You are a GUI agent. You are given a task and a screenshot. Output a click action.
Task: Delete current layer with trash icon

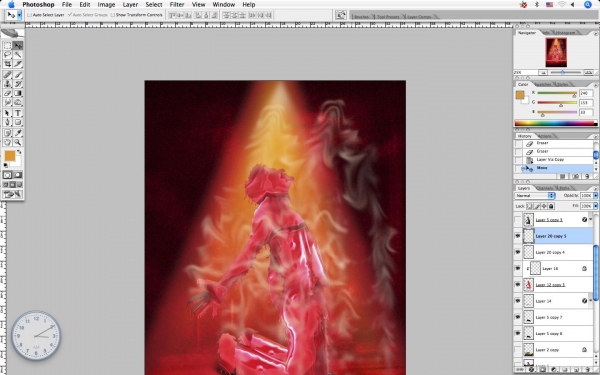[587, 370]
